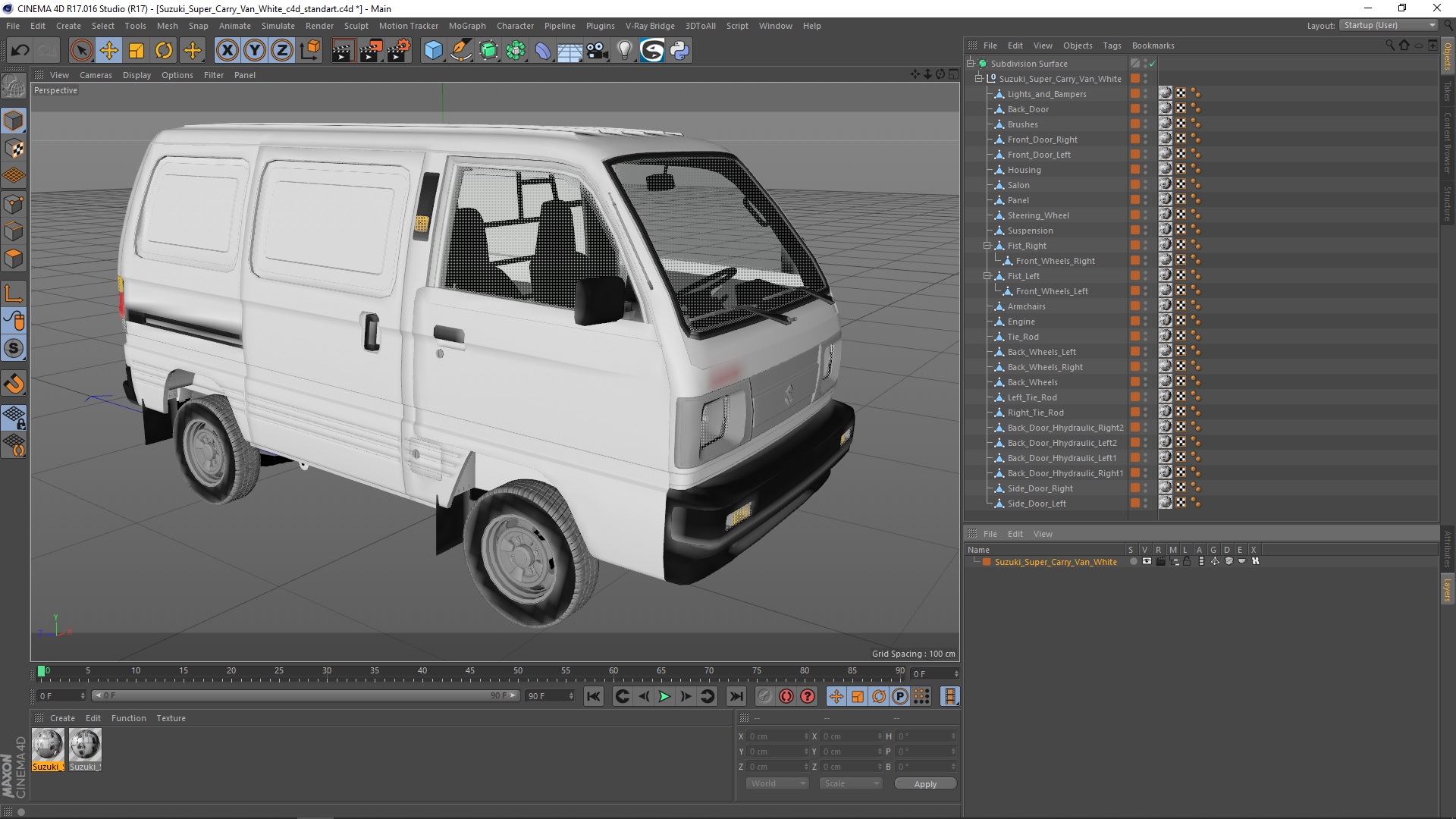
Task: Toggle layer solo for Suzuki layer
Action: (1133, 562)
